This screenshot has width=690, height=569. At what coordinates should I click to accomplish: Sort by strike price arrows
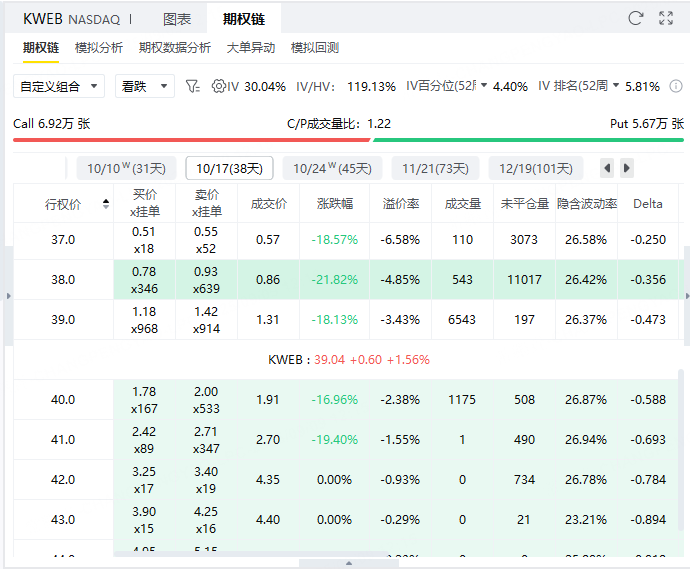tap(106, 204)
